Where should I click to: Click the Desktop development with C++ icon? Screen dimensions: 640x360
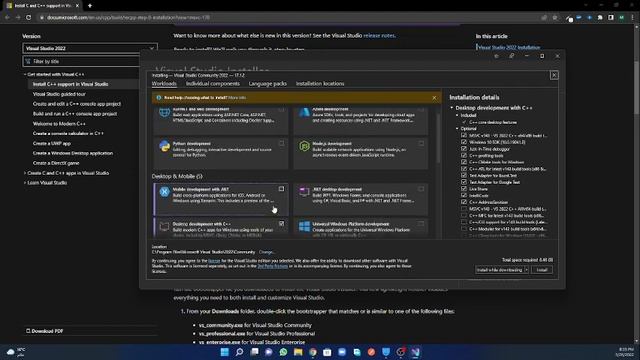coord(164,227)
